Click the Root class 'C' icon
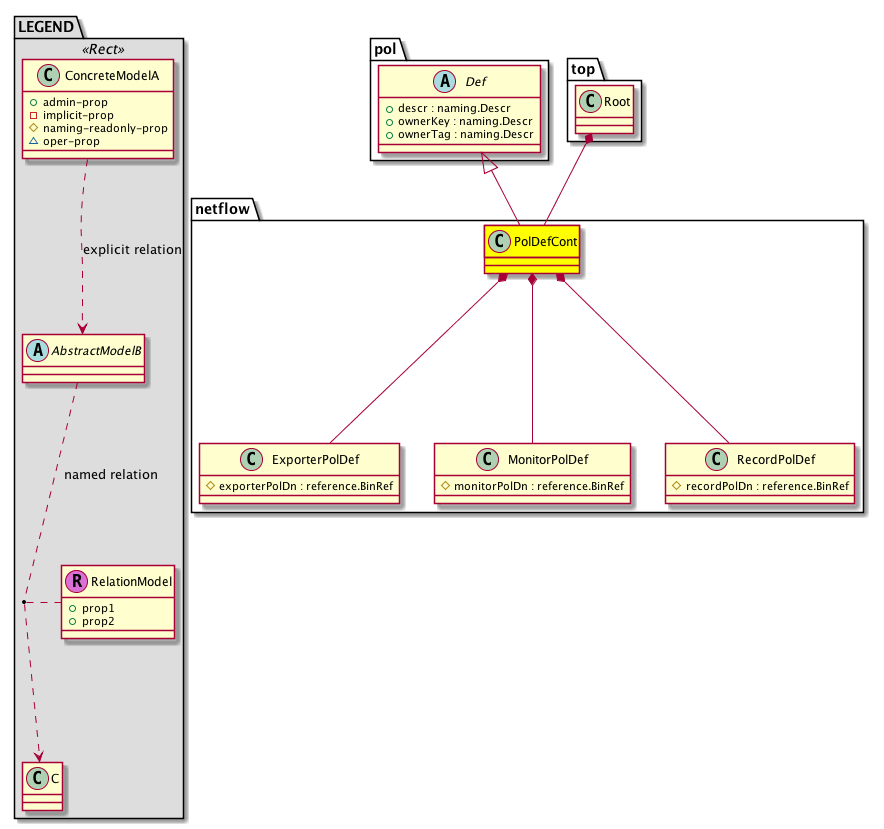The height and width of the screenshot is (829, 884). [590, 101]
